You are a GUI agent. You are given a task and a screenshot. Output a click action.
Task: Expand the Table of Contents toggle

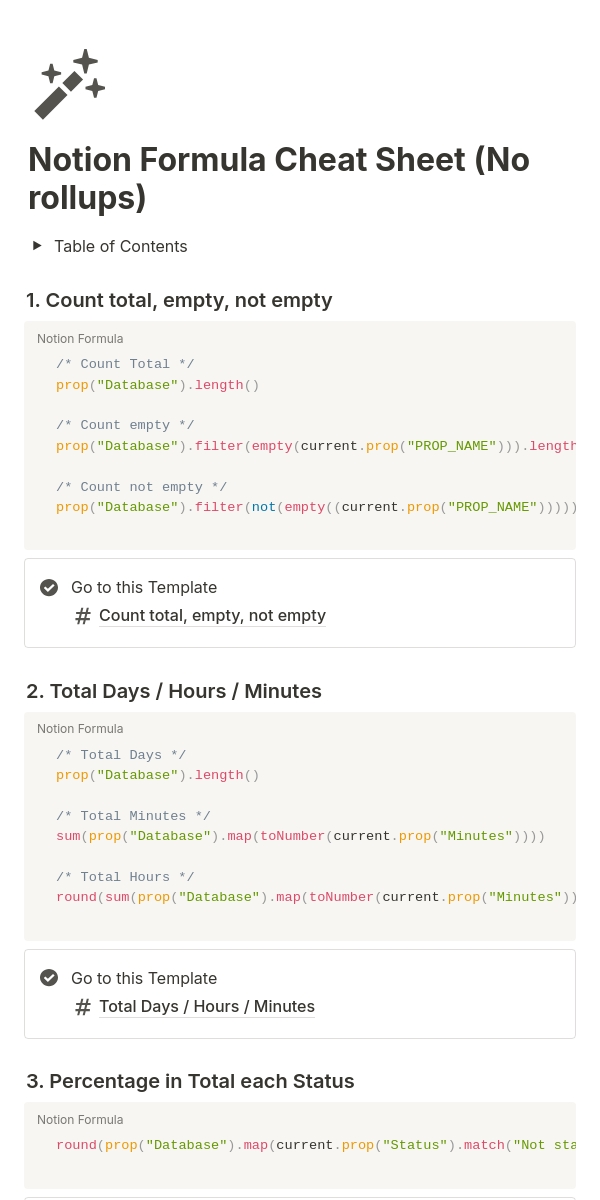coord(37,246)
